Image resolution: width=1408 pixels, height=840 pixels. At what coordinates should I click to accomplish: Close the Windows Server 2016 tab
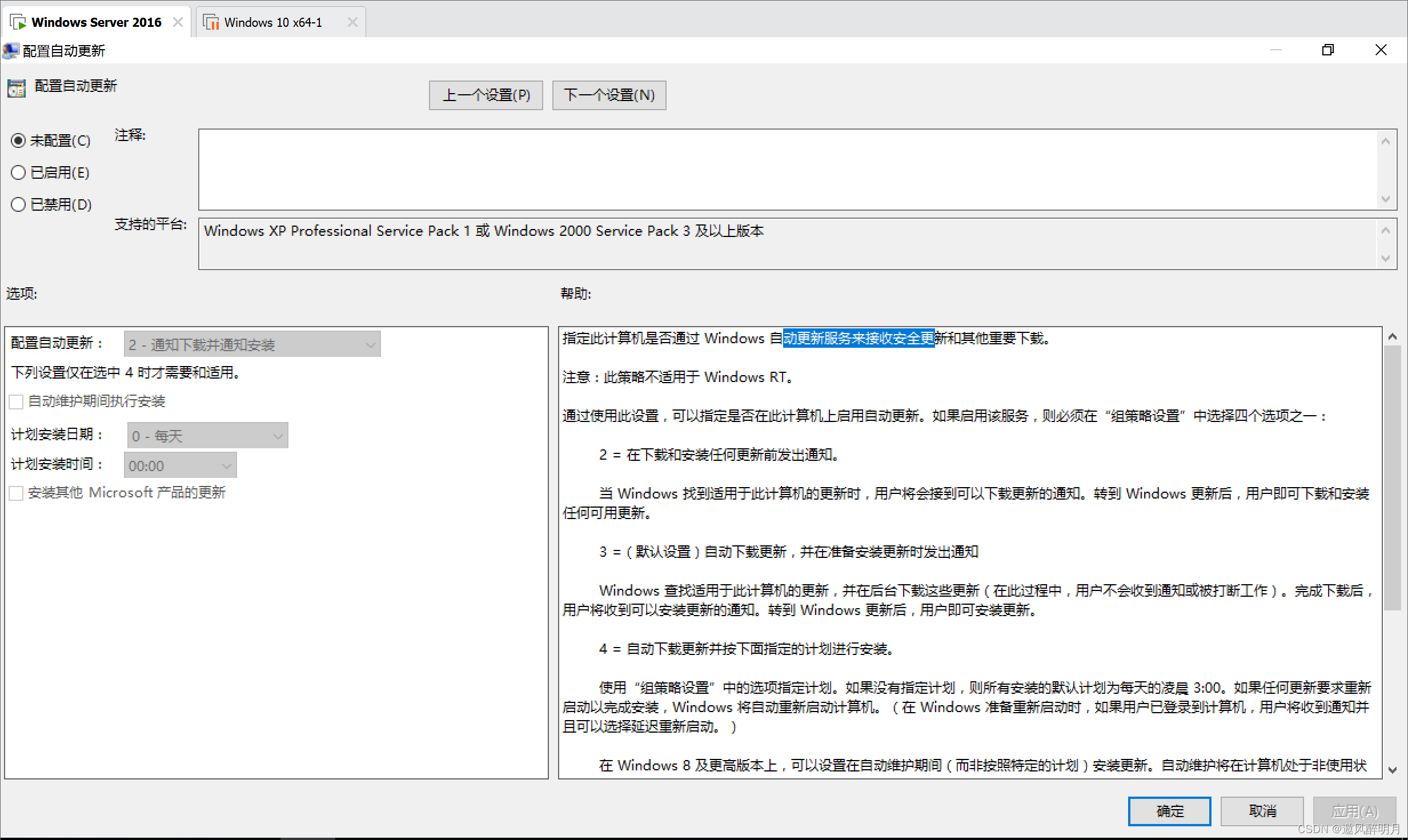178,22
